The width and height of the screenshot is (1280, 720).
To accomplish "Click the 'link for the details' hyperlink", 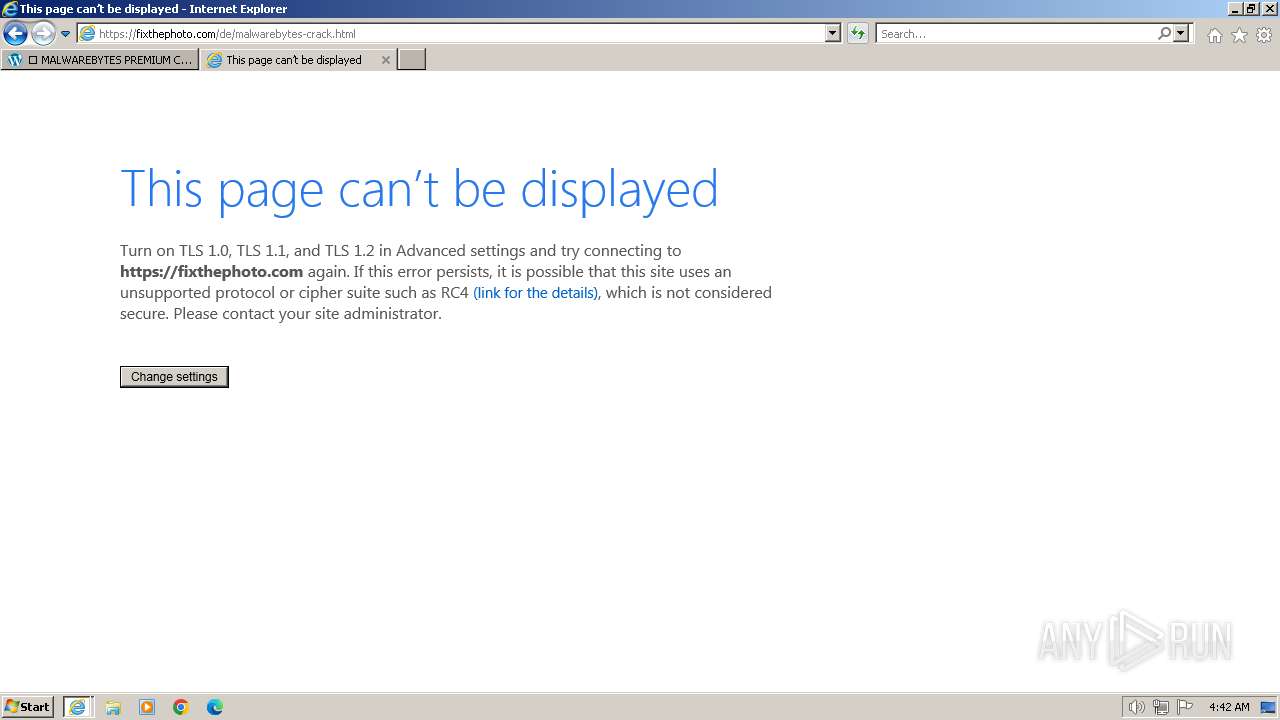I will tap(535, 293).
